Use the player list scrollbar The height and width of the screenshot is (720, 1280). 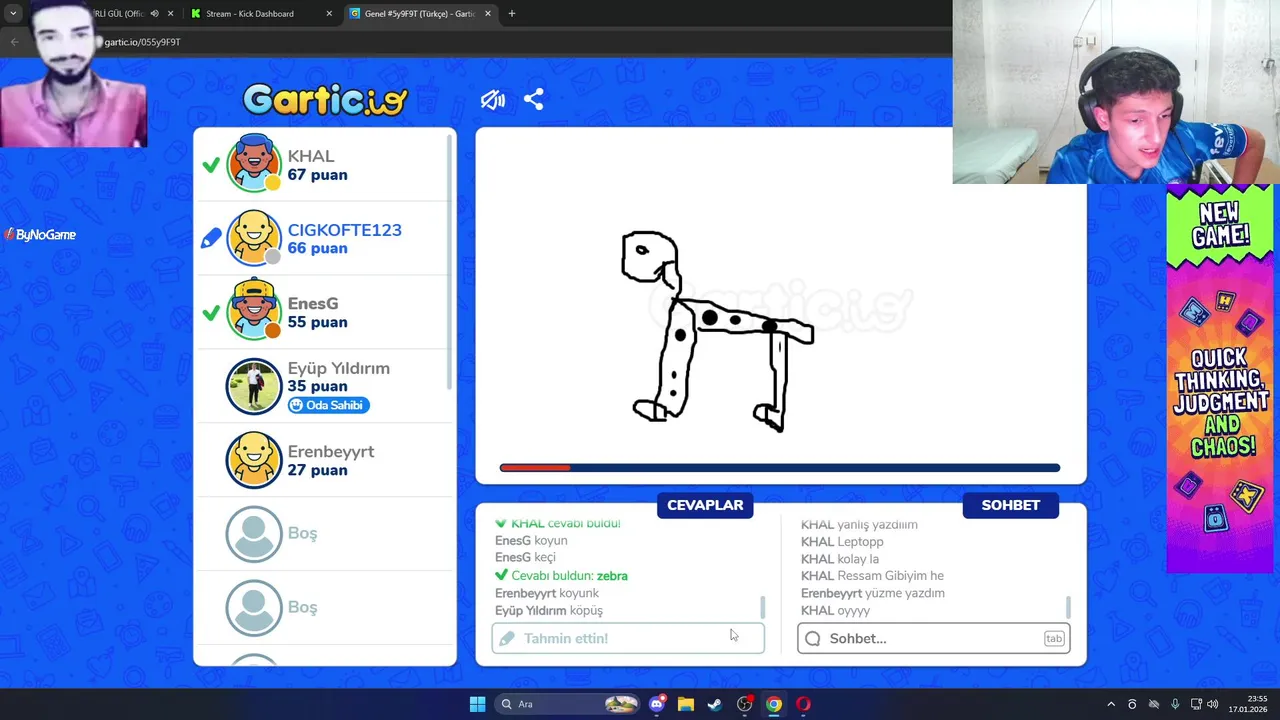450,262
